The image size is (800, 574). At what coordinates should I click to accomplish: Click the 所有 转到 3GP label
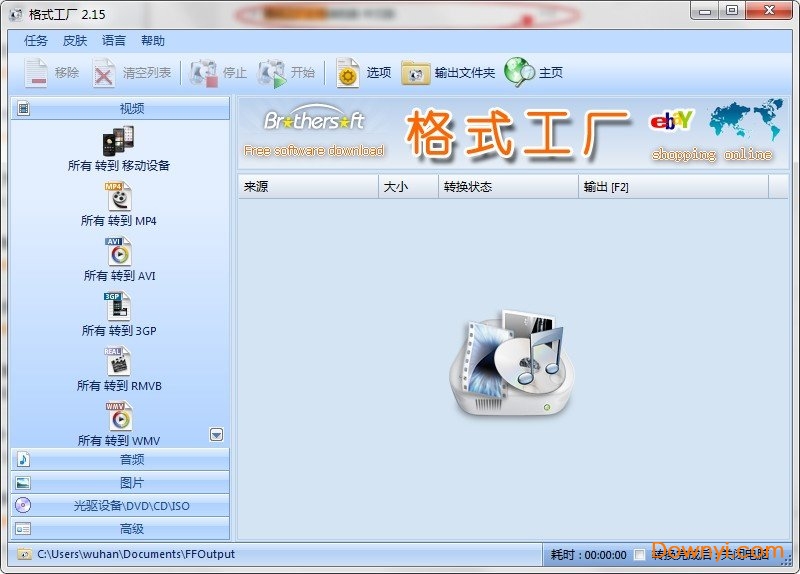(x=119, y=331)
